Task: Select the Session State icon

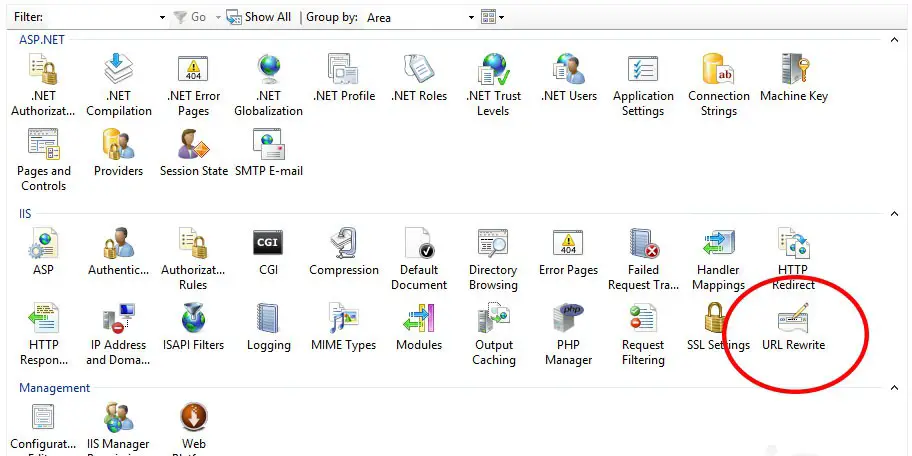Action: click(193, 153)
